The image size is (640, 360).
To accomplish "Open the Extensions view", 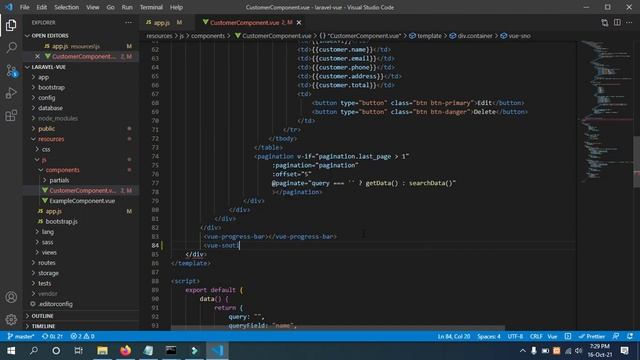I will pos(11,116).
